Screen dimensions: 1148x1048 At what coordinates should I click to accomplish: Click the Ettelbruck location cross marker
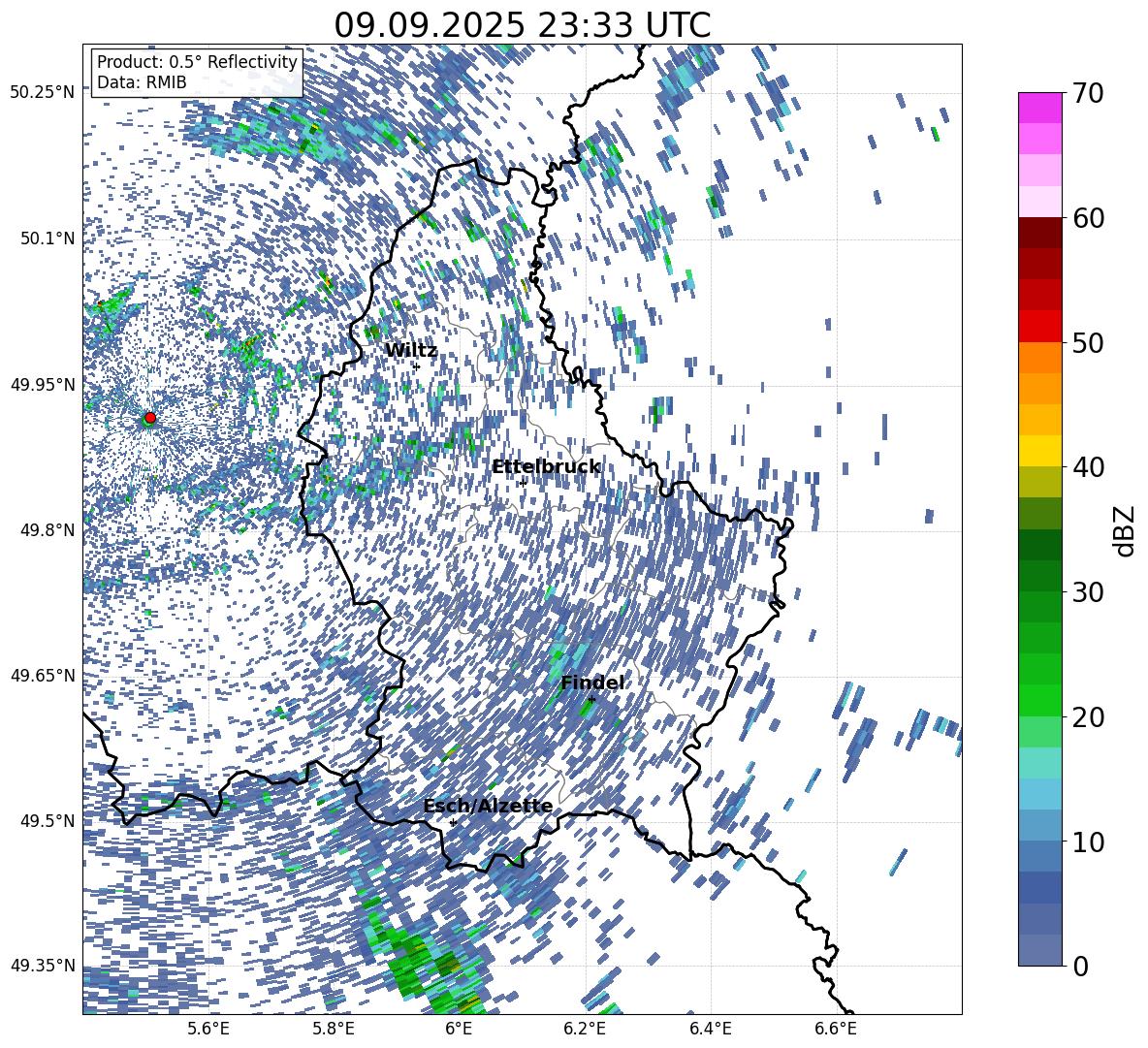pyautogui.click(x=522, y=483)
